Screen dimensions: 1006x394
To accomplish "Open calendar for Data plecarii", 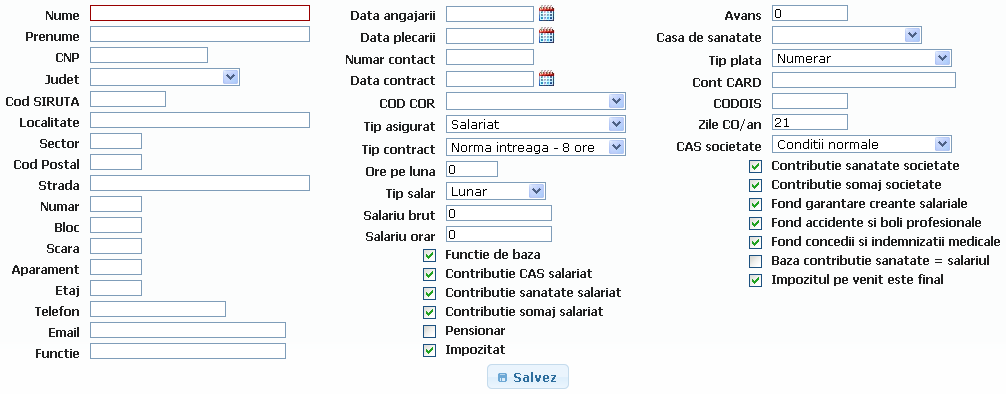I will point(546,35).
